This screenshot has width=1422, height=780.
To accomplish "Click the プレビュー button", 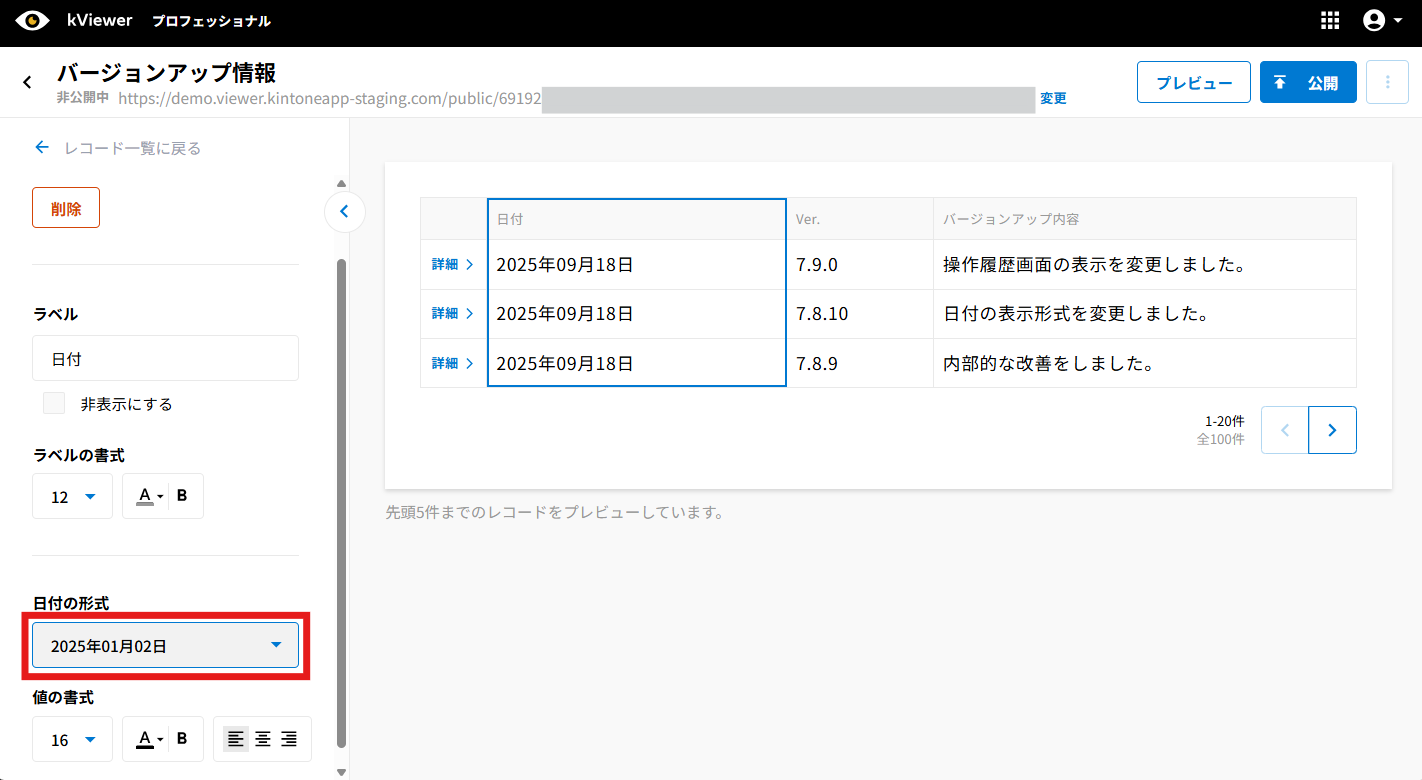I will pos(1193,82).
